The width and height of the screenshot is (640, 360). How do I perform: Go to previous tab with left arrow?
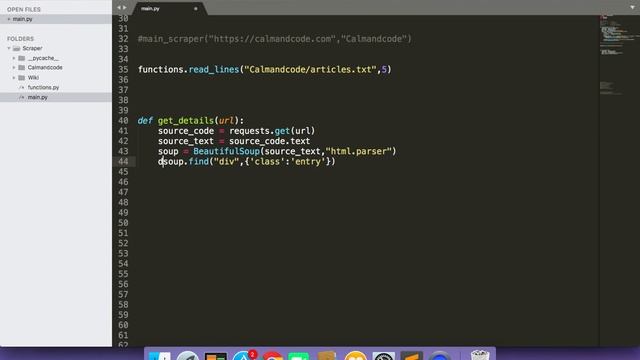(x=119, y=8)
